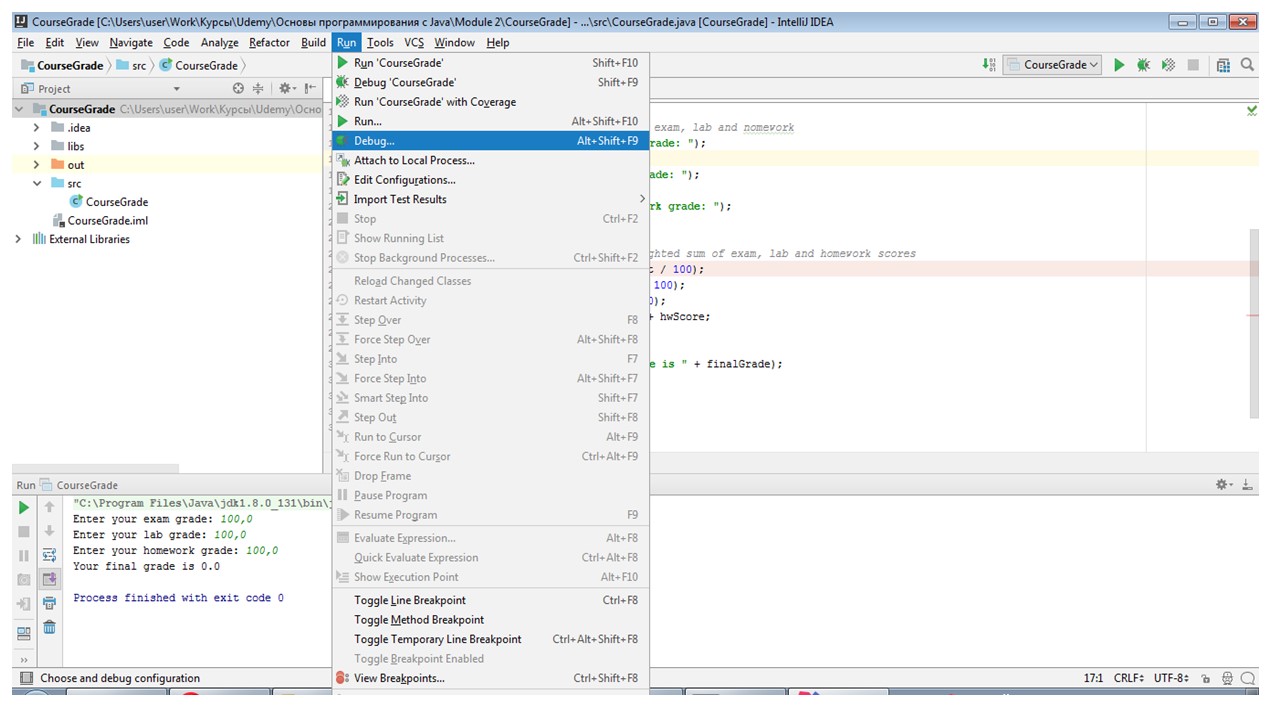Select Toggle Line Breakpoint from the Run menu

click(410, 600)
